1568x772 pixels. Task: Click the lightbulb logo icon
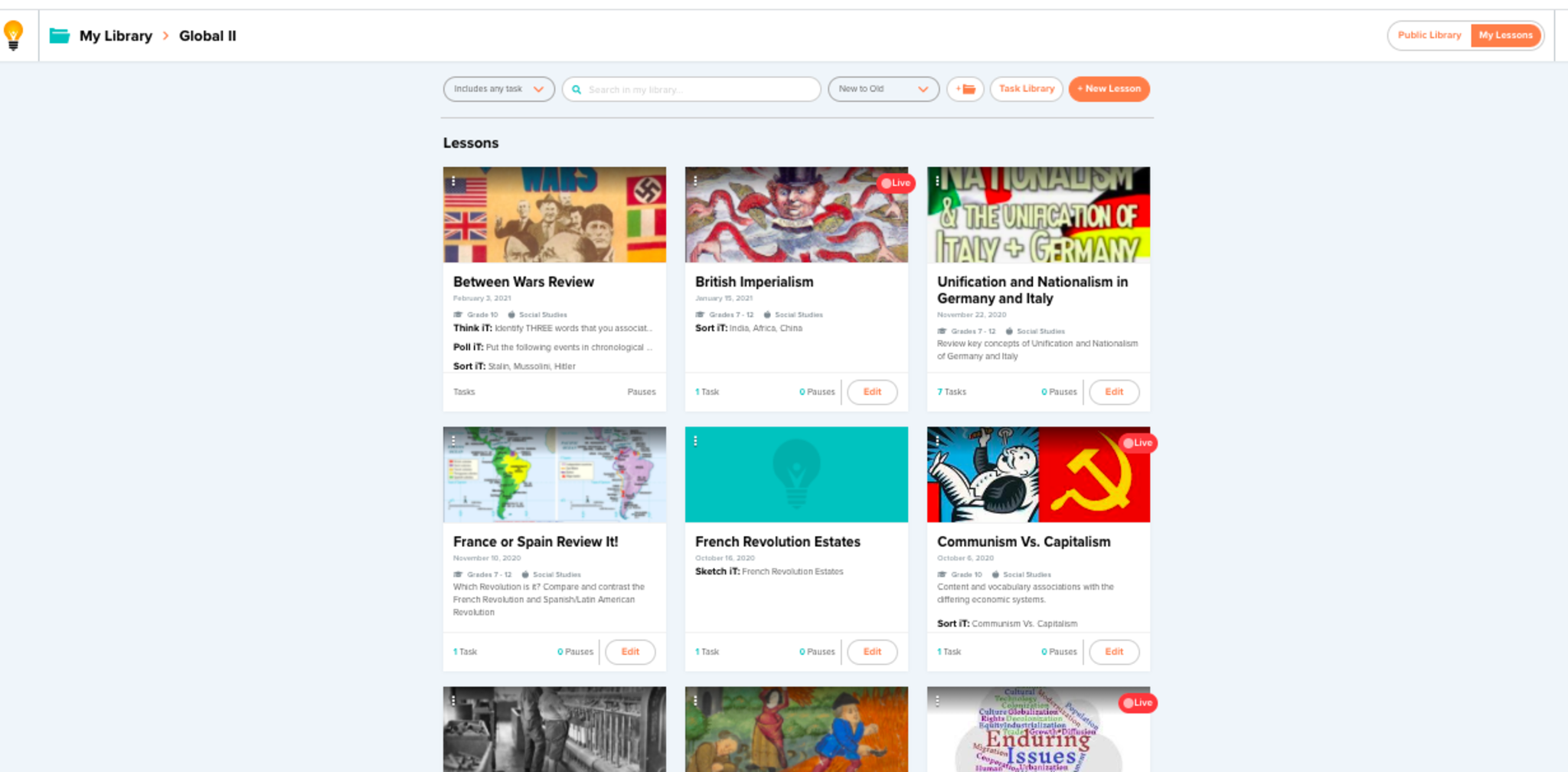[x=13, y=35]
